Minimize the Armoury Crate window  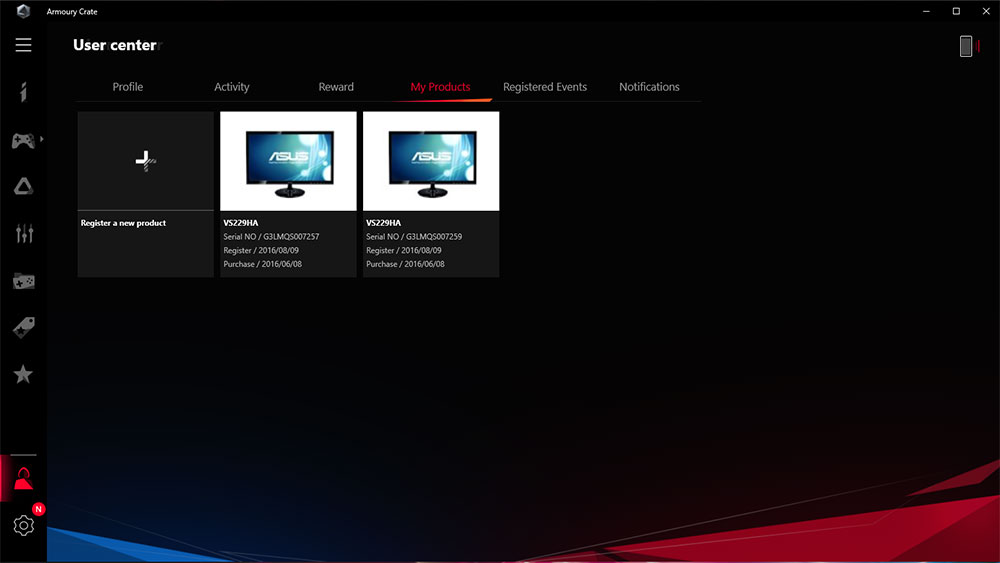(926, 11)
